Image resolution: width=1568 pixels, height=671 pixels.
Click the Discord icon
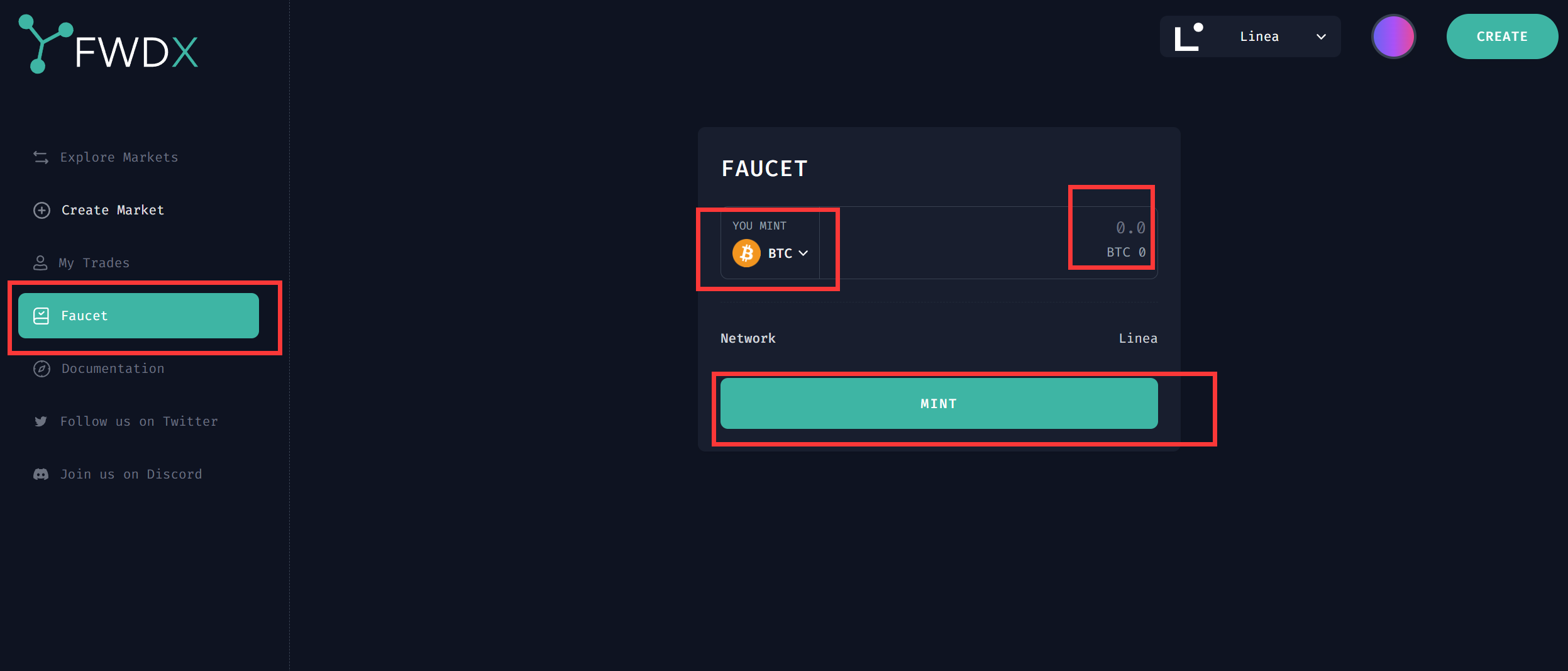click(x=41, y=474)
